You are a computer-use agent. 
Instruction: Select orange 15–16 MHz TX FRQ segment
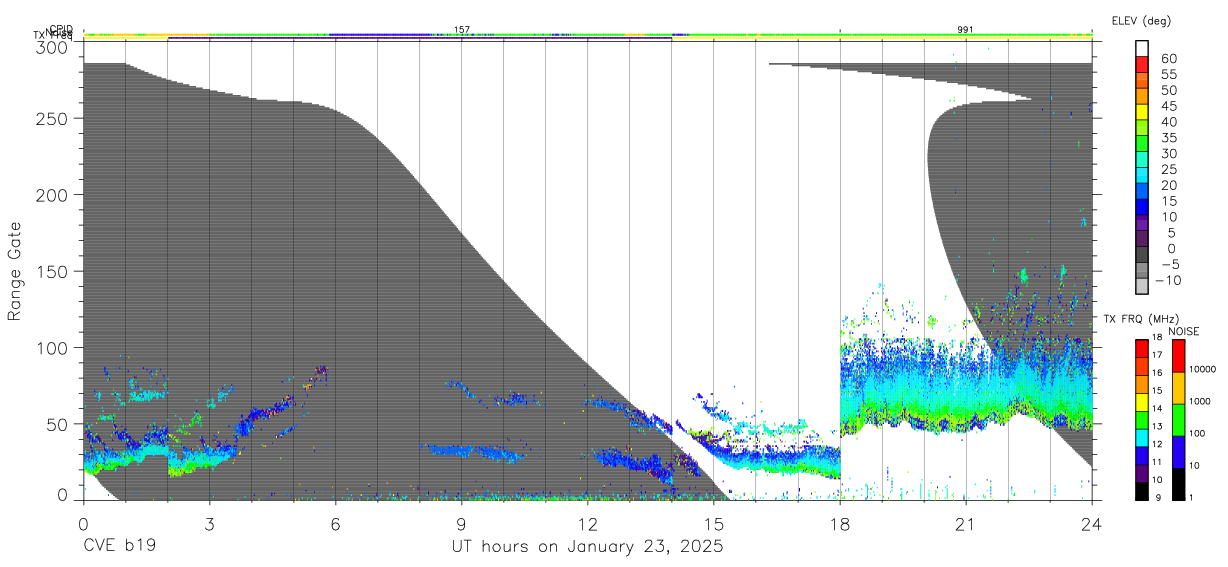1142,383
